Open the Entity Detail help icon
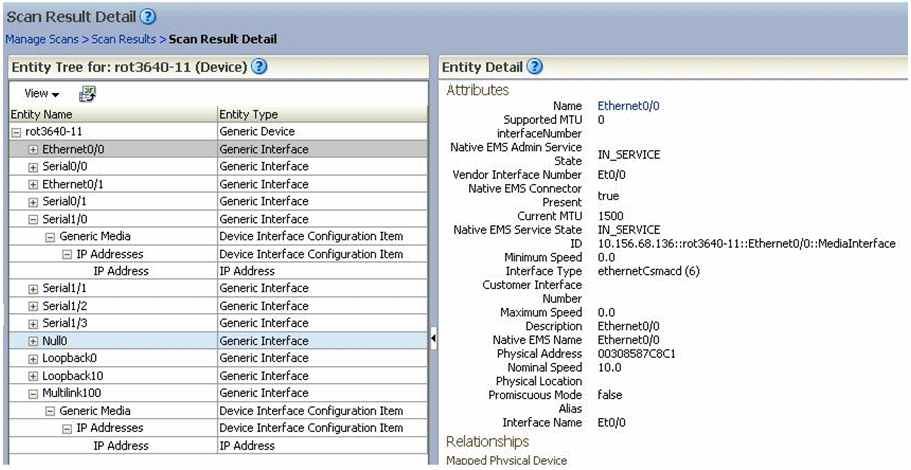 (534, 67)
